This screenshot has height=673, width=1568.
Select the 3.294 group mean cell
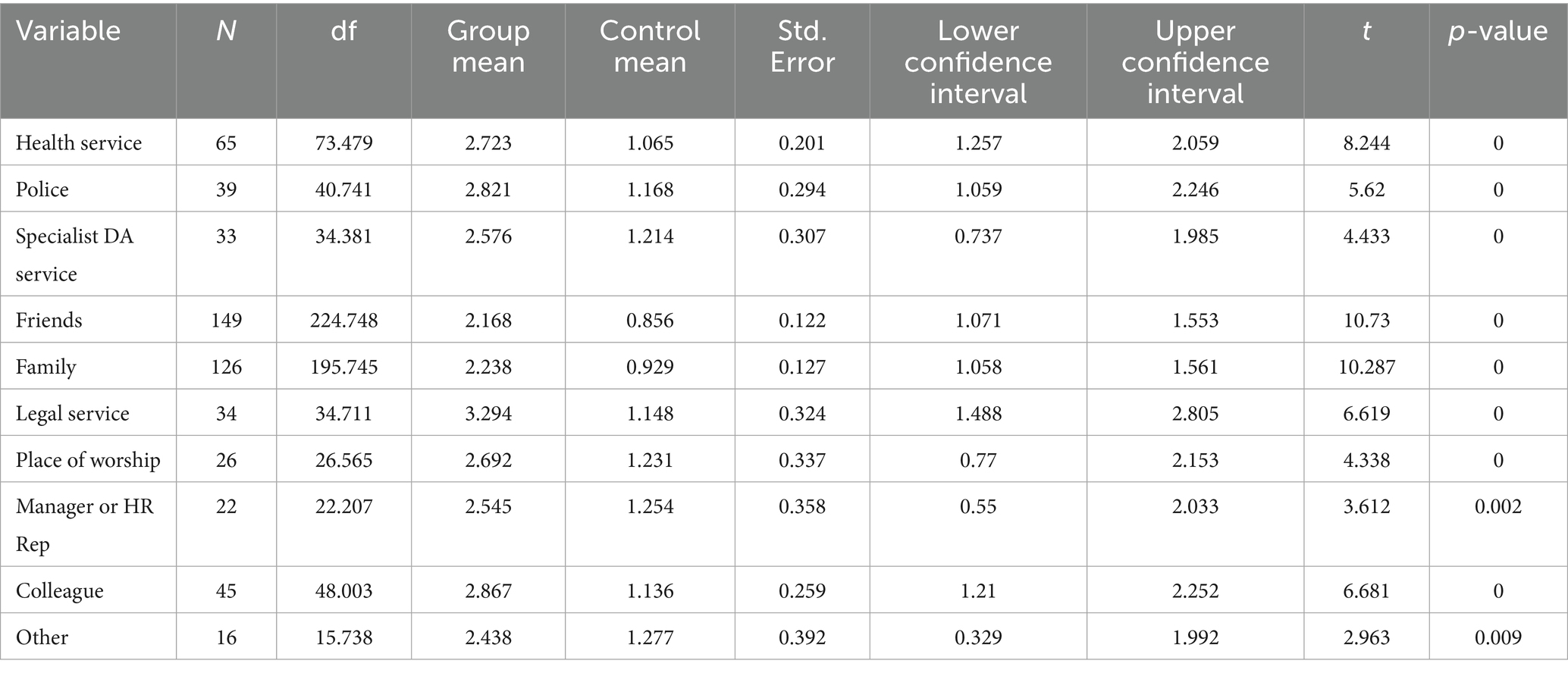[x=488, y=413]
